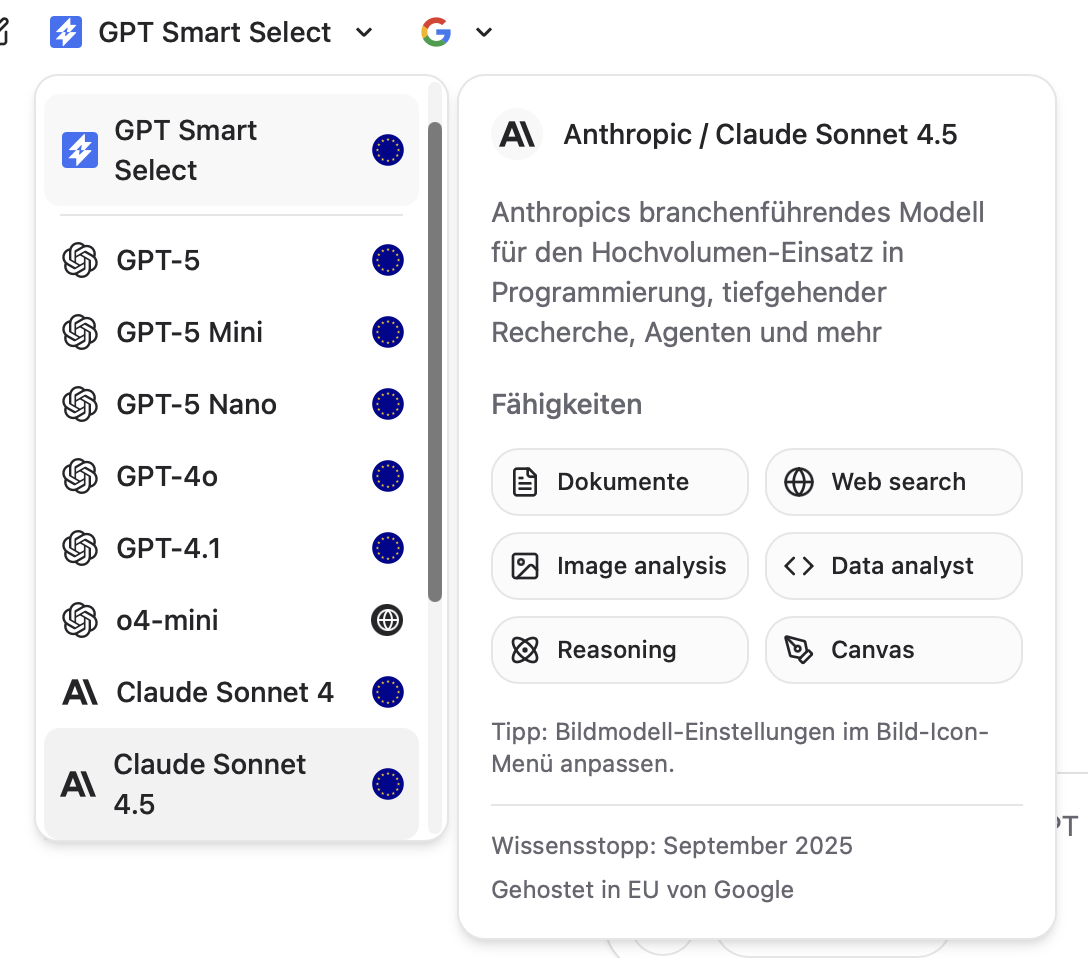Screen dimensions: 1088x958
Task: Click the OpenAI logo beside GPT-4.1
Action: 80,548
